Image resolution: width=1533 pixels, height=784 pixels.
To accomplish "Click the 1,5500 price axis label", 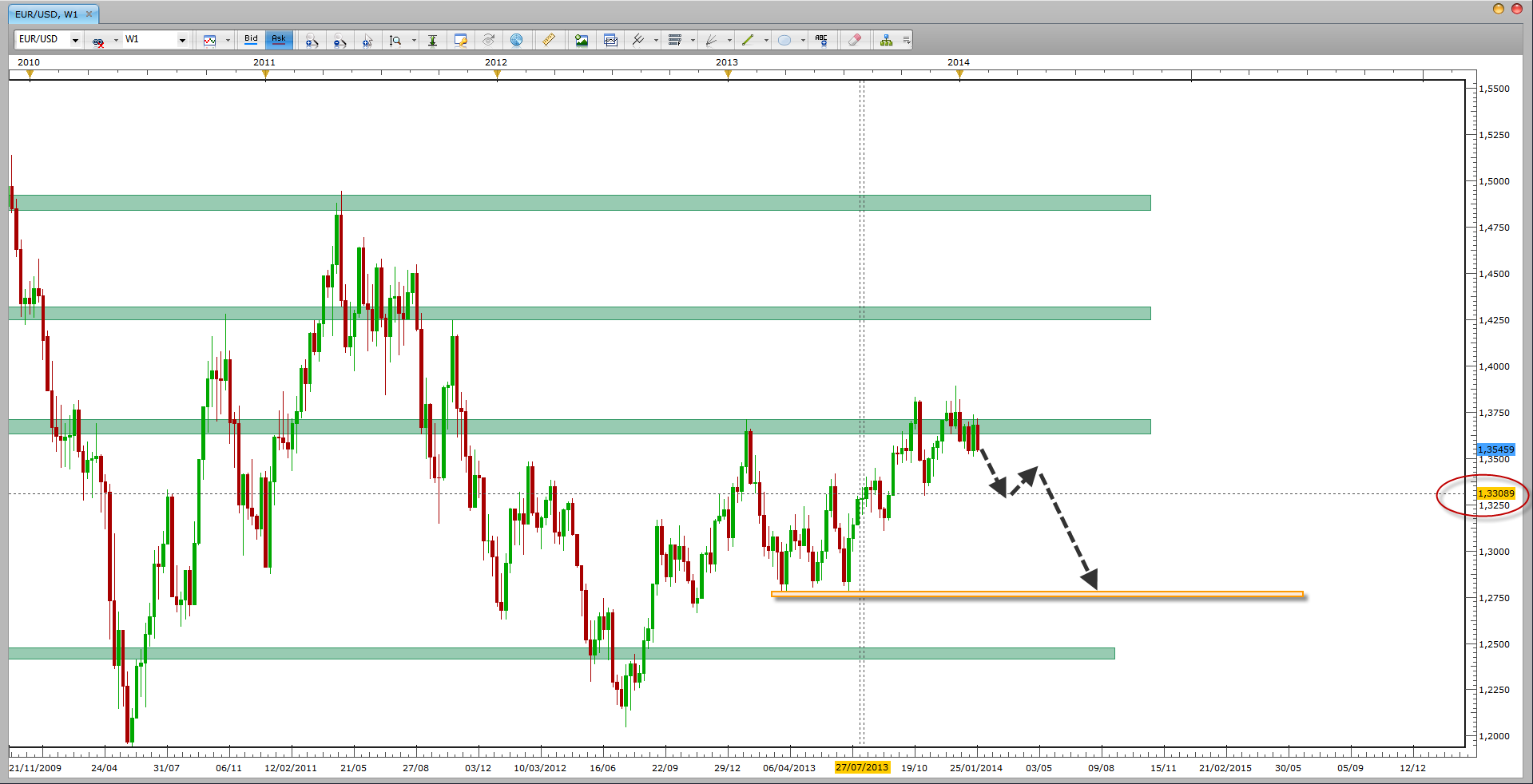I will 1495,89.
